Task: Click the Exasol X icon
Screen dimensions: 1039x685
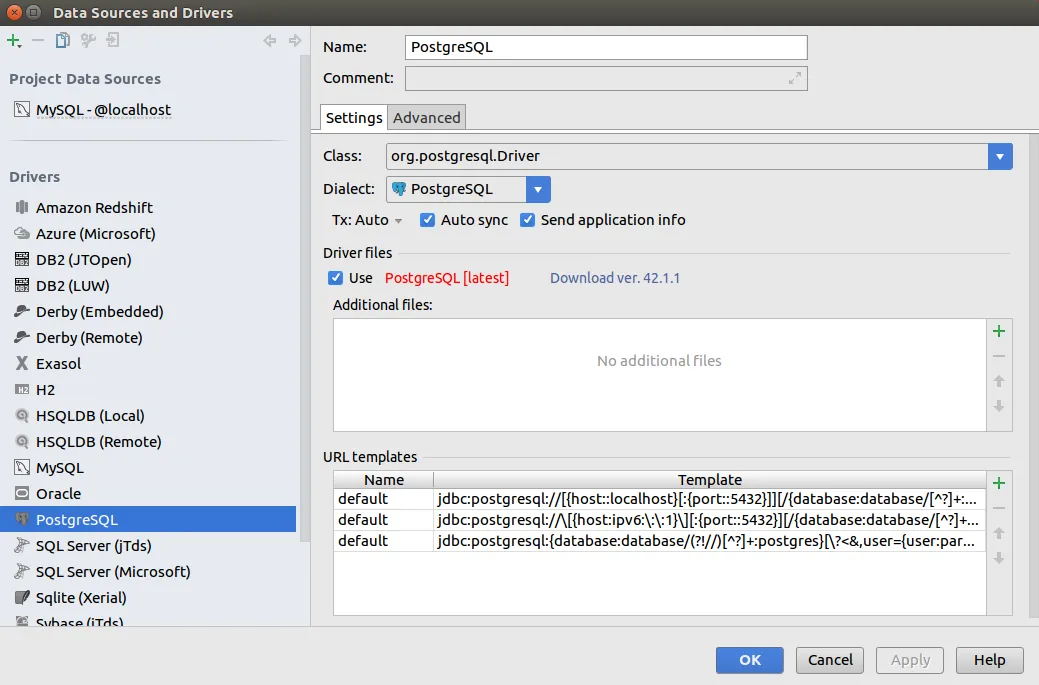Action: click(x=22, y=363)
